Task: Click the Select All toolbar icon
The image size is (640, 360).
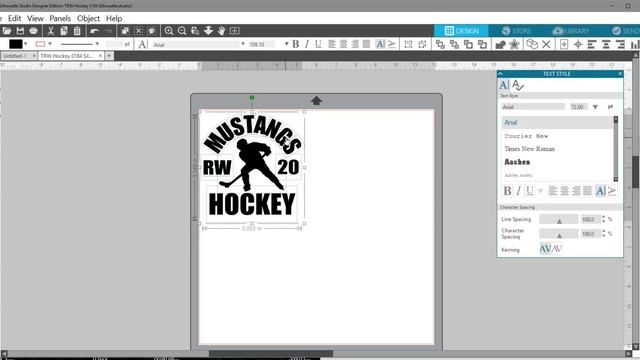Action: coord(125,31)
